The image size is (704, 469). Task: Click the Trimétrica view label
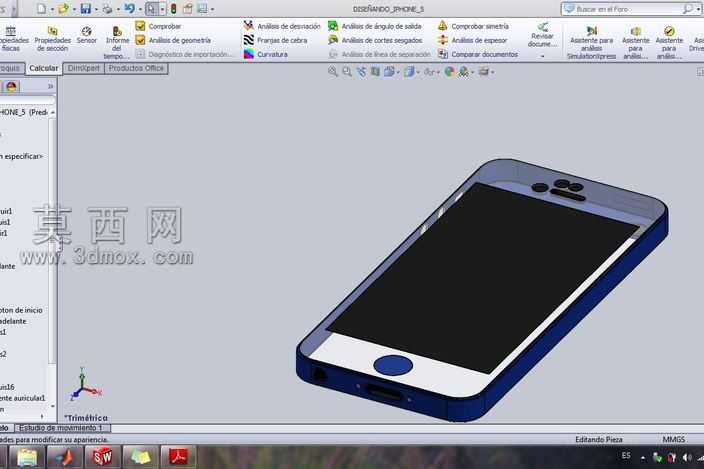tap(86, 417)
